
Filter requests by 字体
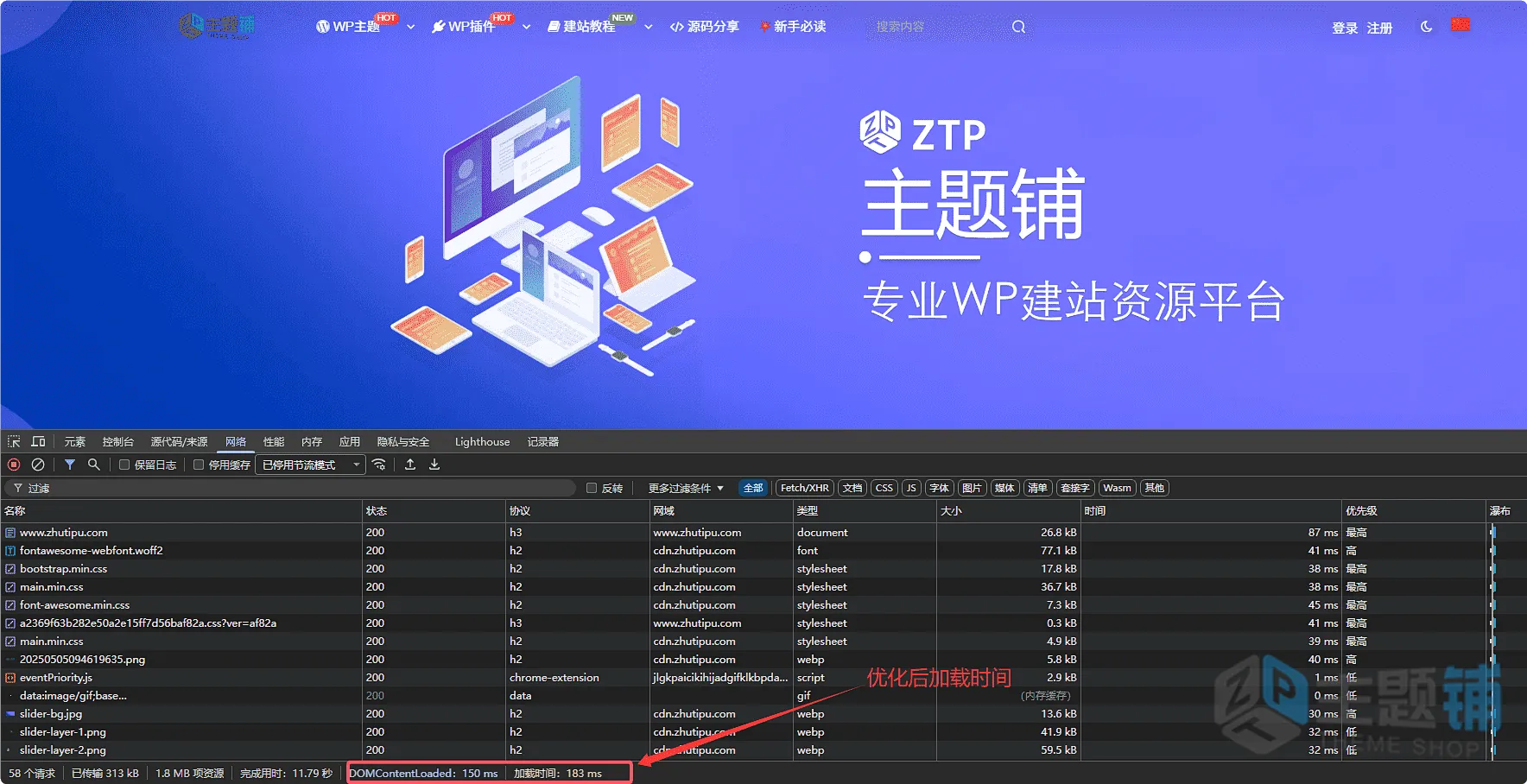[x=939, y=488]
